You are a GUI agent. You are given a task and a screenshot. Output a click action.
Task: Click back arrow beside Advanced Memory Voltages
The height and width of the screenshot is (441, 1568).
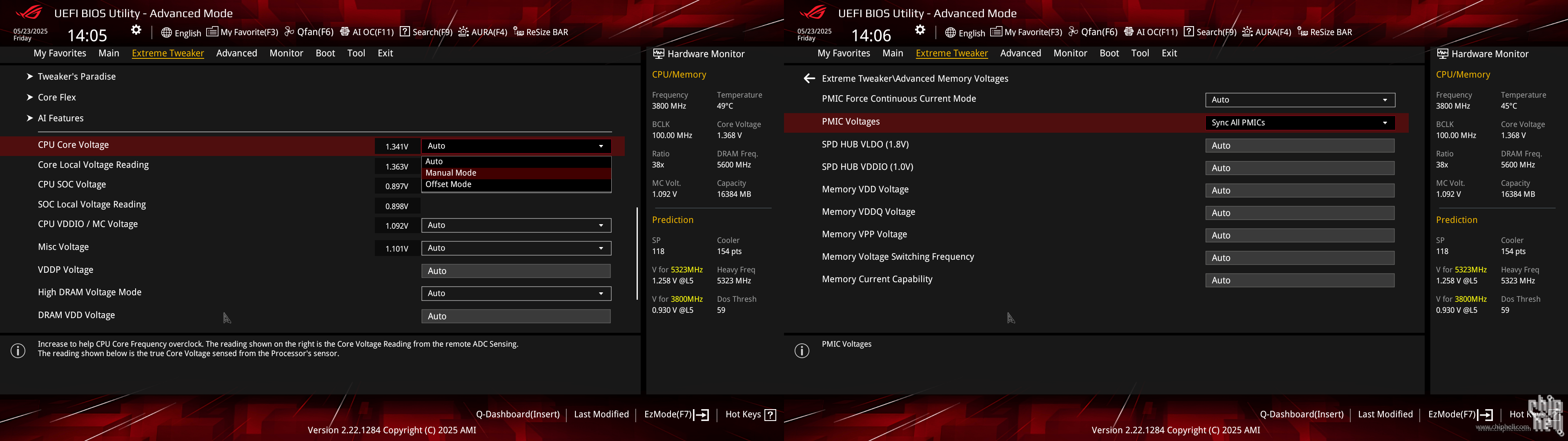click(x=809, y=78)
